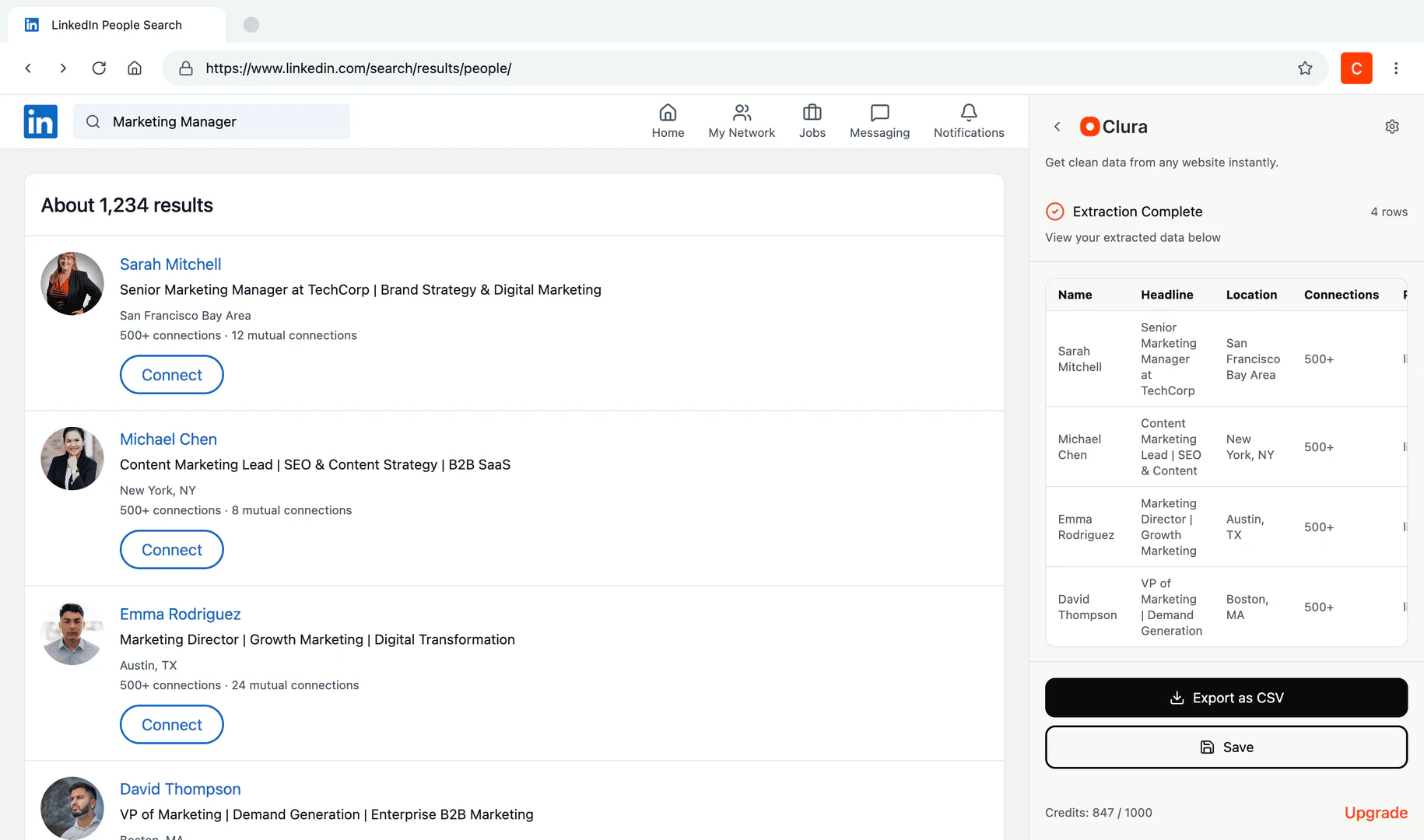Viewport: 1424px width, 840px height.
Task: Open the Notifications bell
Action: (968, 121)
